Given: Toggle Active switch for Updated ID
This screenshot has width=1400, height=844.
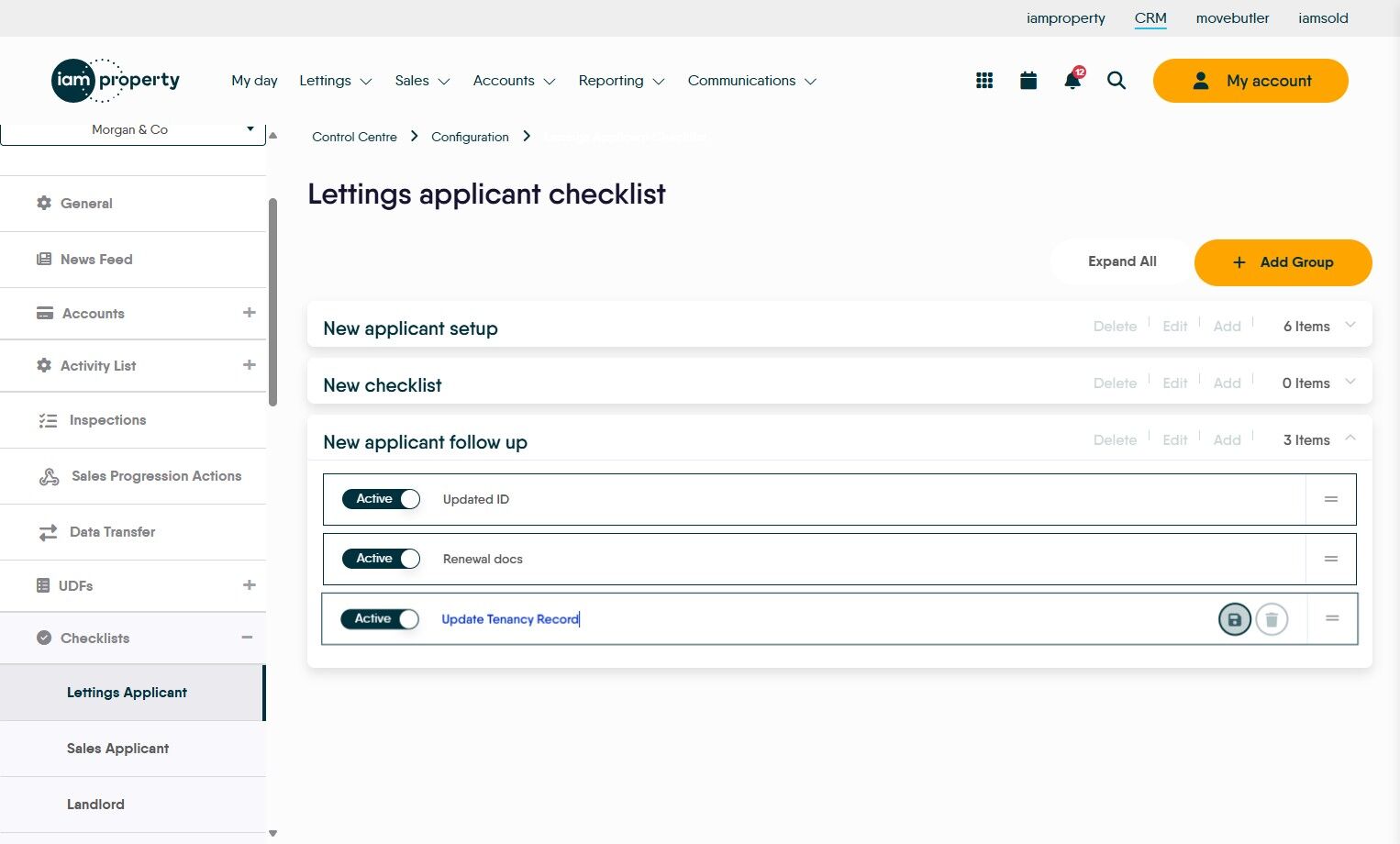Looking at the screenshot, I should coord(381,499).
